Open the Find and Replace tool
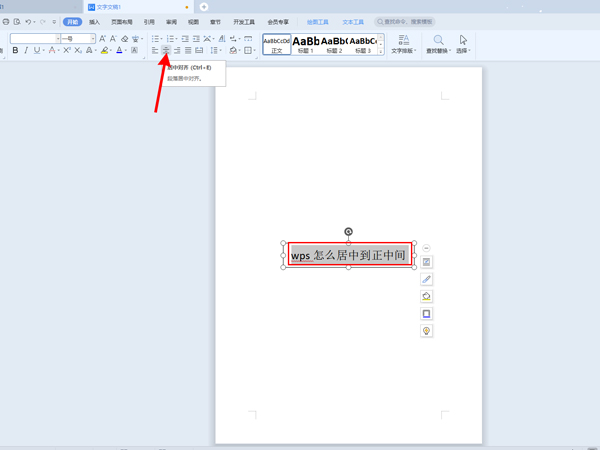This screenshot has height=450, width=600. (438, 44)
